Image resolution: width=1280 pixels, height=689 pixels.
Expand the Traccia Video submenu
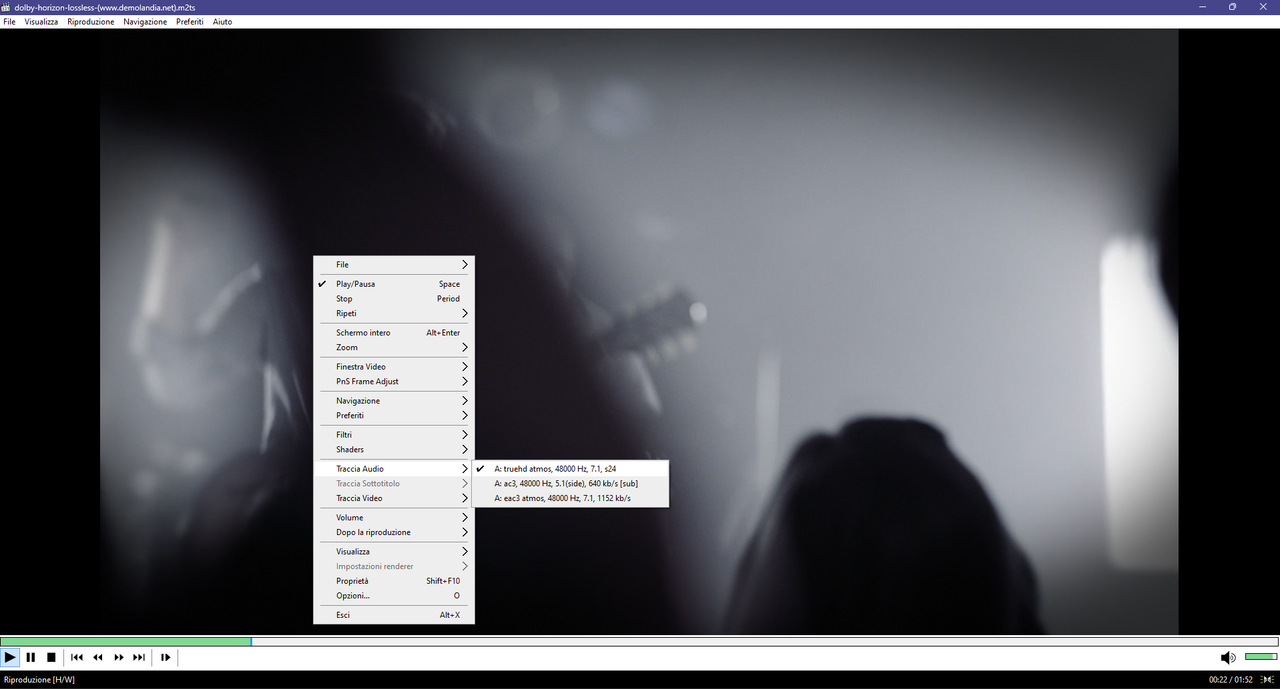[394, 498]
